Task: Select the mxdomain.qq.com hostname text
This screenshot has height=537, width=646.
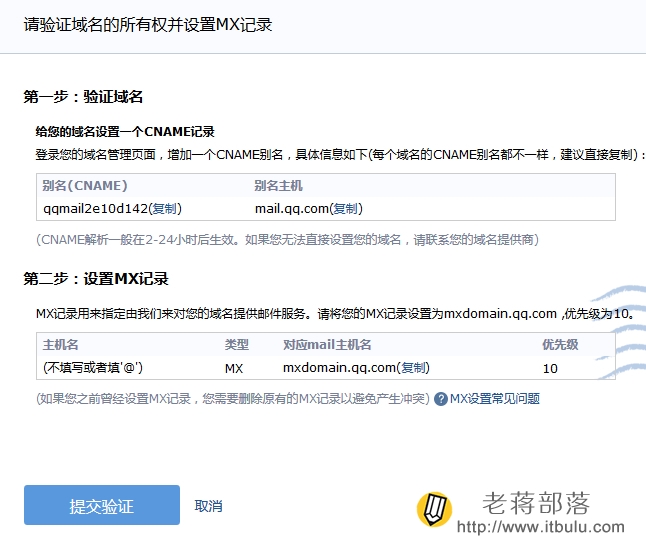Action: pos(339,367)
